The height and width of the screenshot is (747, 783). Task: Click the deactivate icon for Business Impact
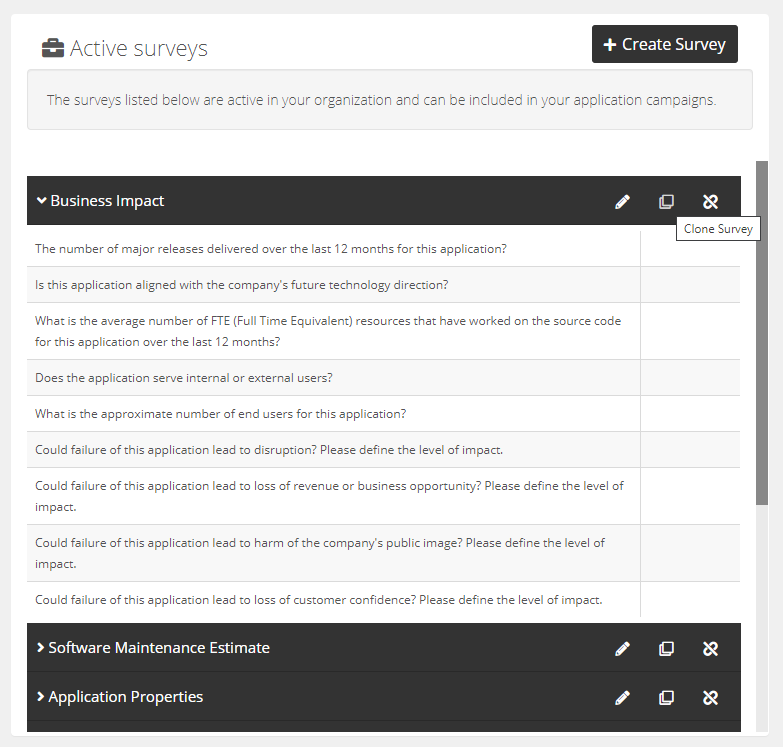[710, 202]
